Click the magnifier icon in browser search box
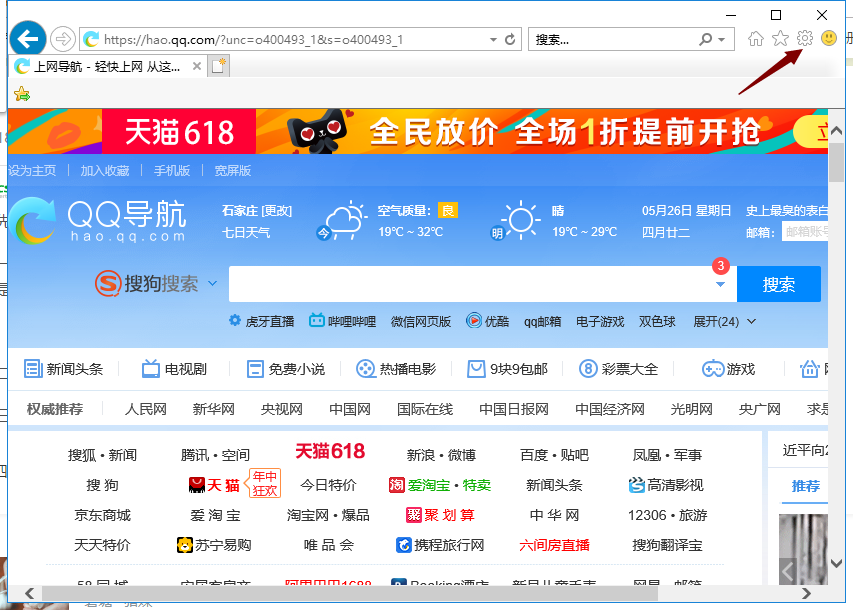The width and height of the screenshot is (853, 610). 706,39
